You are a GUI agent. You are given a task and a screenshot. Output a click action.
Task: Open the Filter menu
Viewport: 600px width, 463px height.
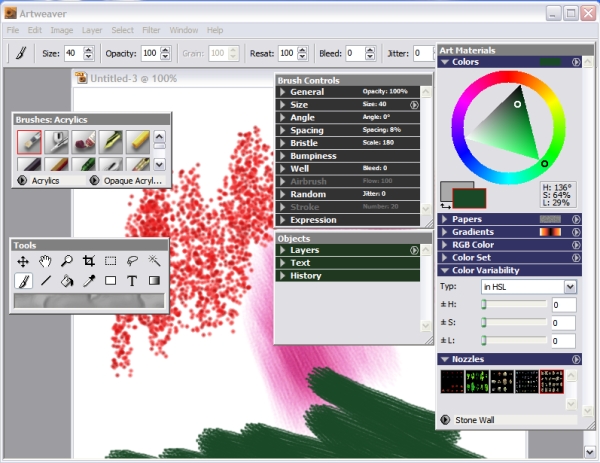pyautogui.click(x=150, y=30)
